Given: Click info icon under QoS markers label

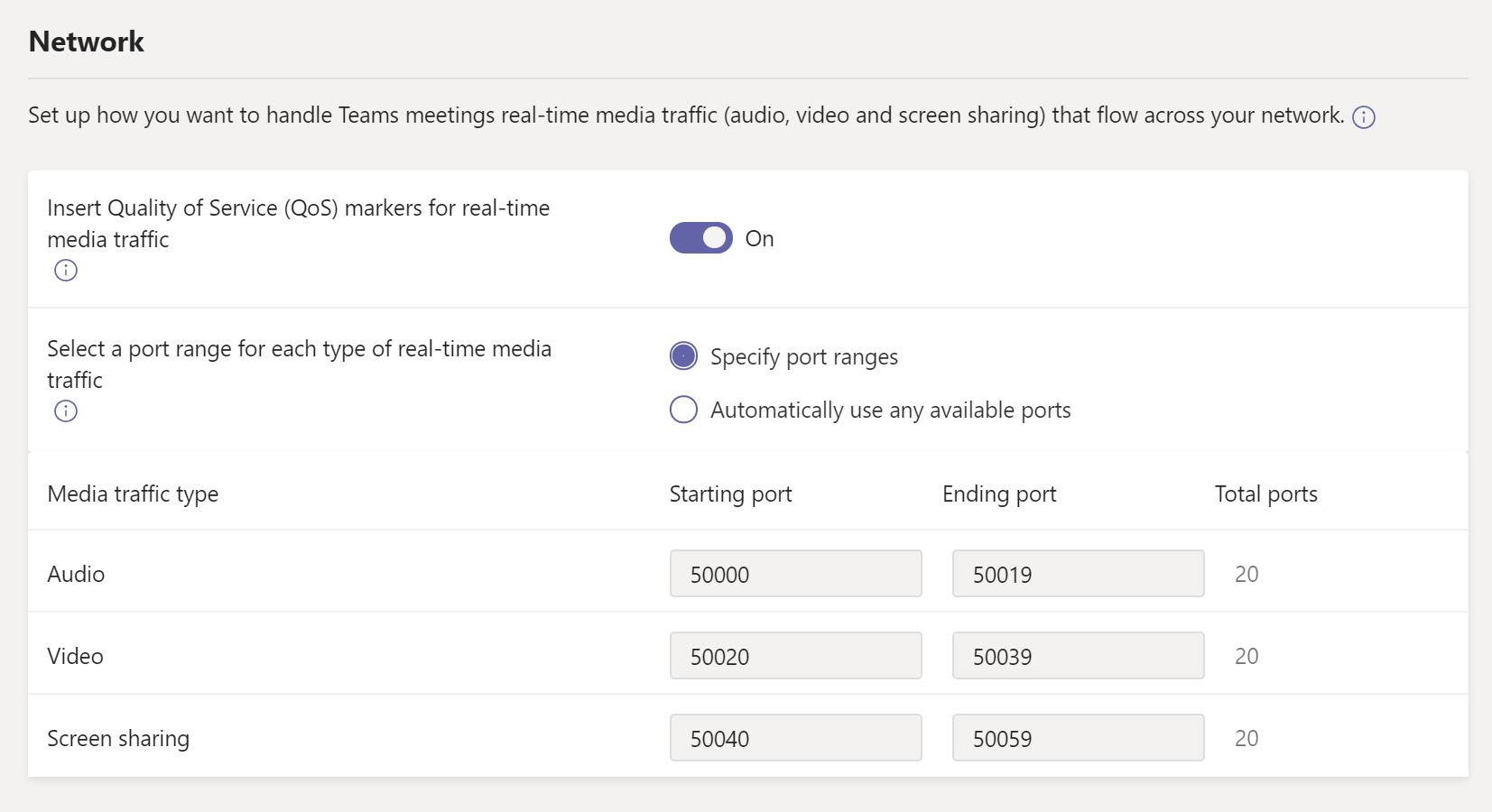Looking at the screenshot, I should (x=66, y=271).
